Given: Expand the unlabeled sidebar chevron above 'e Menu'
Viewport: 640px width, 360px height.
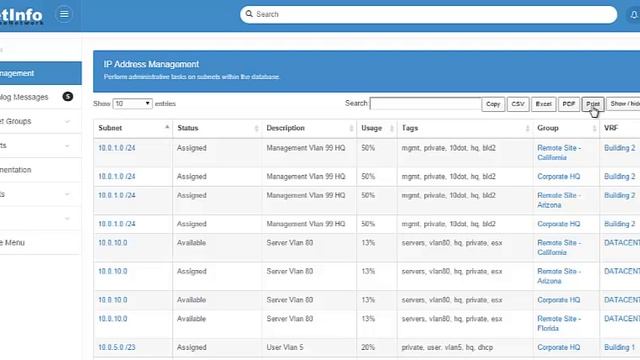Looking at the screenshot, I should pos(67,219).
